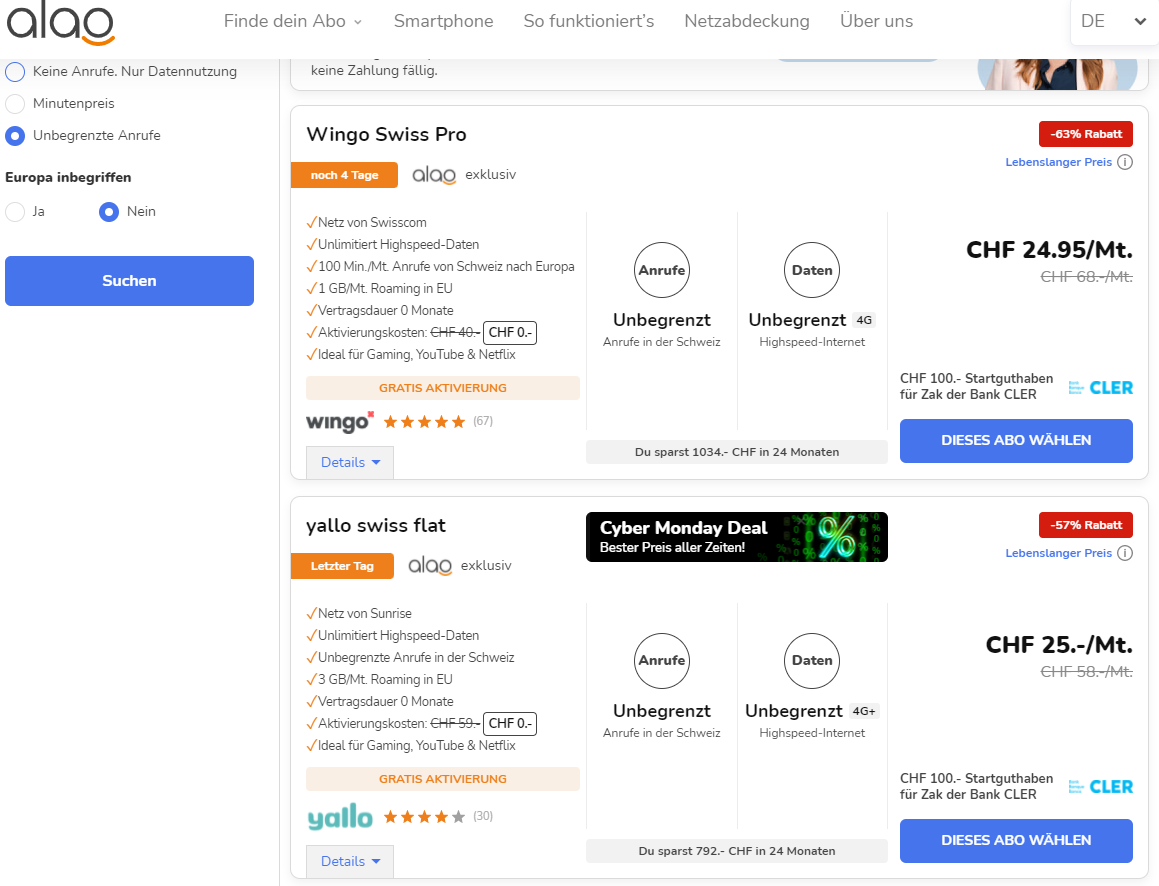The image size is (1159, 886).
Task: Click the wingo brand logo
Action: point(340,422)
